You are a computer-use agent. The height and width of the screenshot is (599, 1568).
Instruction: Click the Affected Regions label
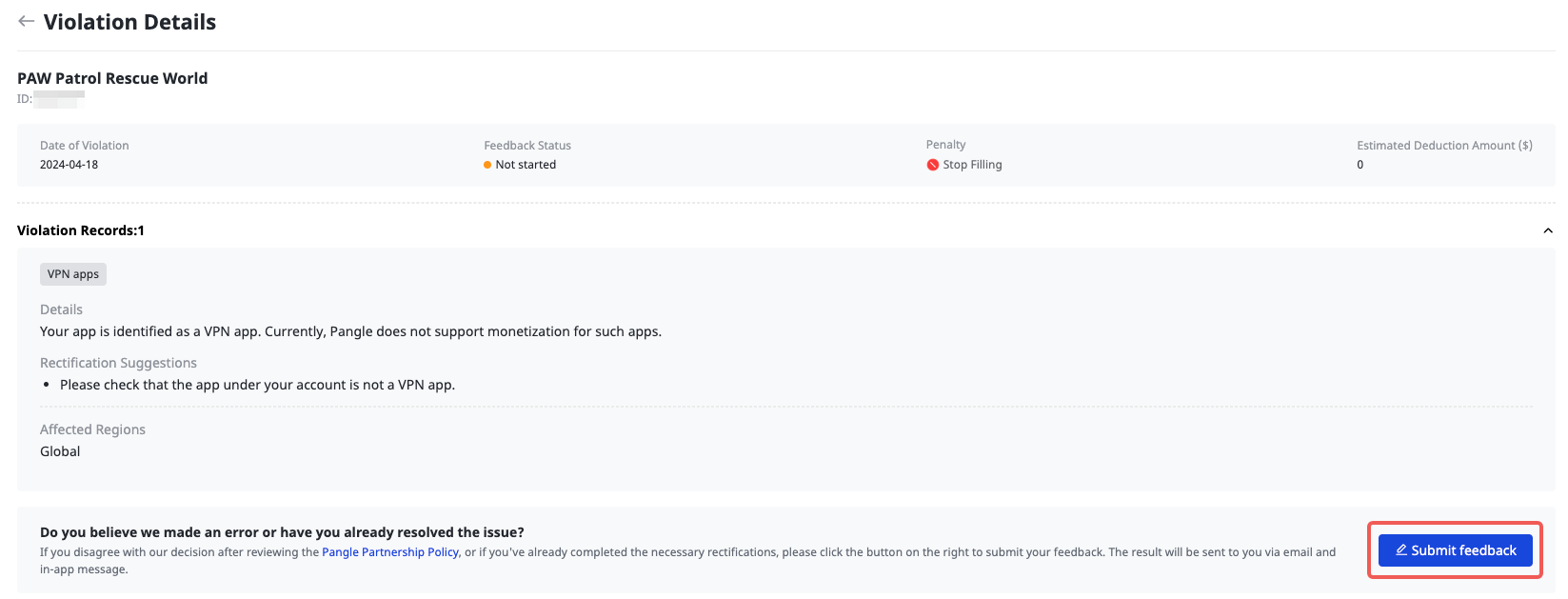[92, 429]
